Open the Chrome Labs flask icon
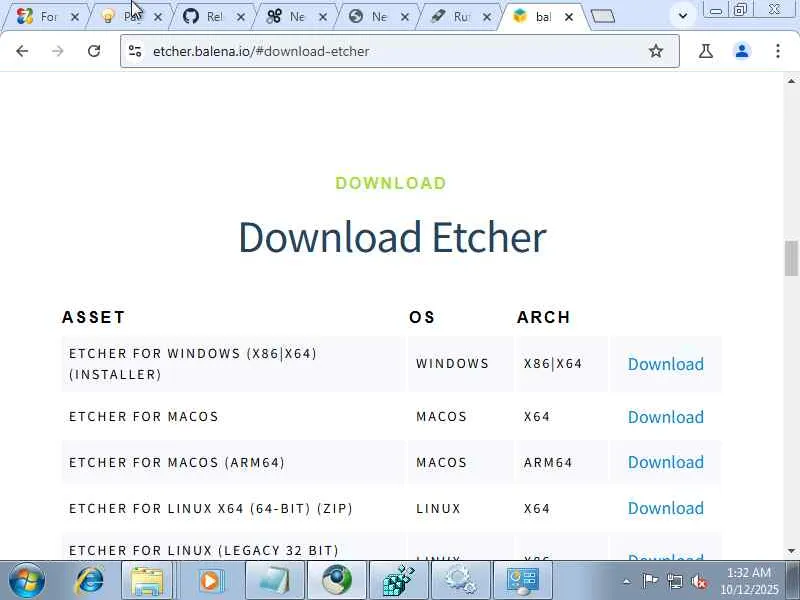 click(706, 51)
